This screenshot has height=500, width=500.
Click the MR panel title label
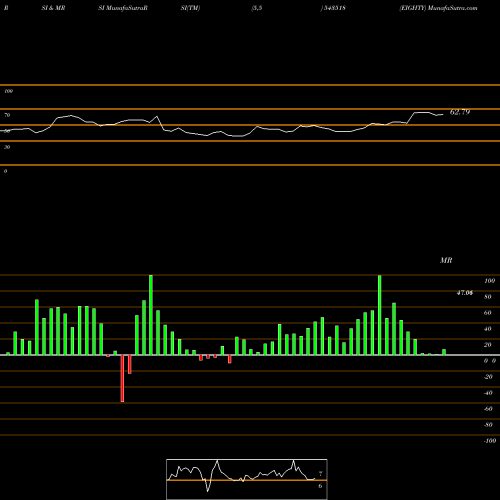tap(446, 260)
